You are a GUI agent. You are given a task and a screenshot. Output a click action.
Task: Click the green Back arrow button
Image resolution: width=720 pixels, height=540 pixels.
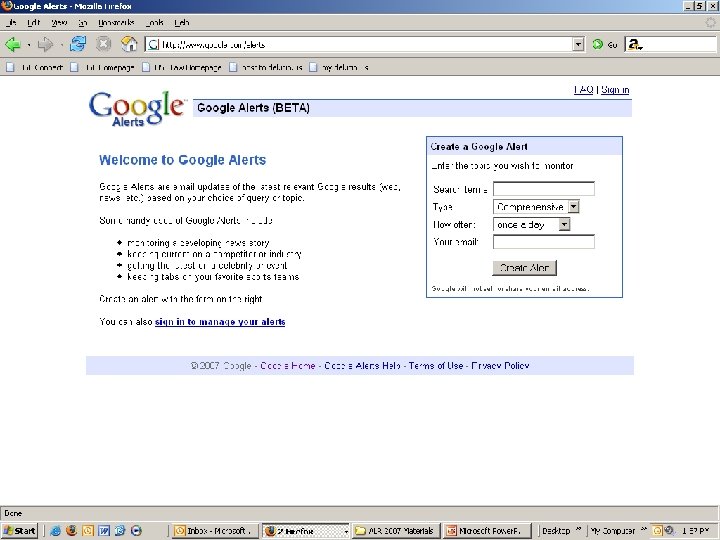(13, 45)
